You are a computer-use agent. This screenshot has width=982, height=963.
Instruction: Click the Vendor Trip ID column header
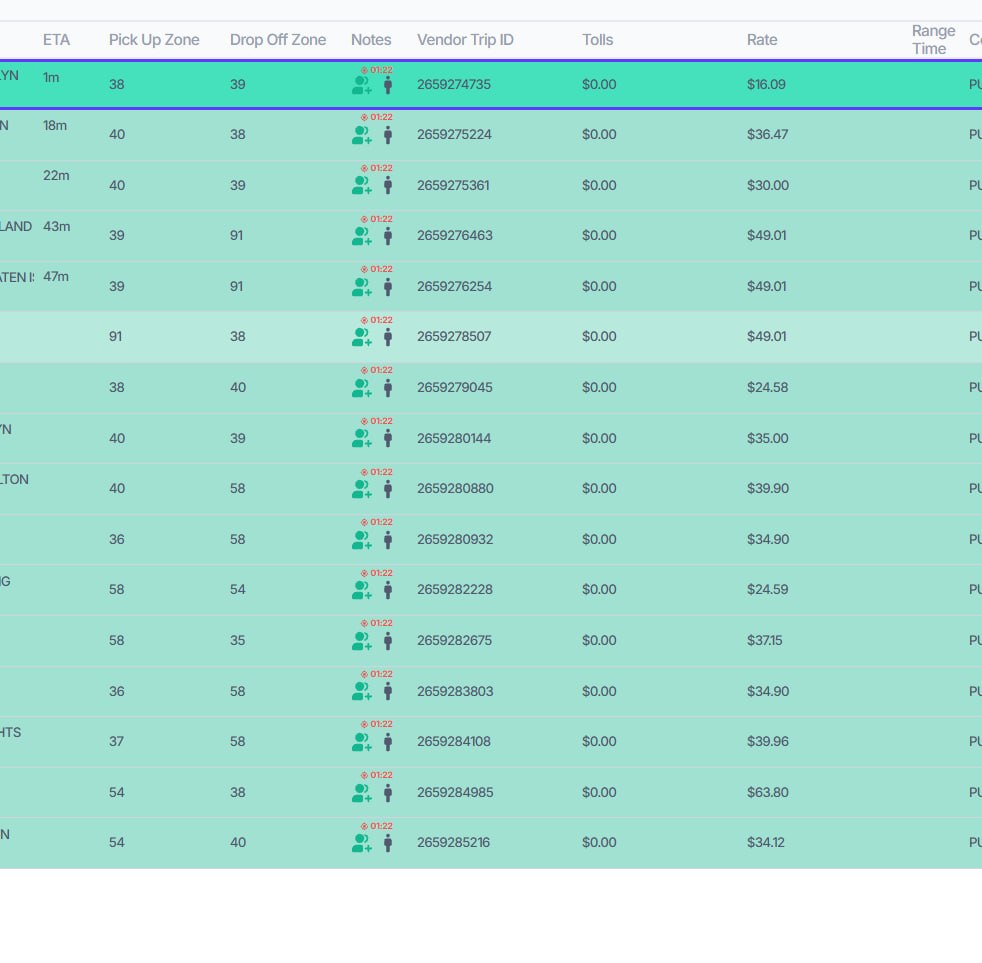click(x=465, y=39)
